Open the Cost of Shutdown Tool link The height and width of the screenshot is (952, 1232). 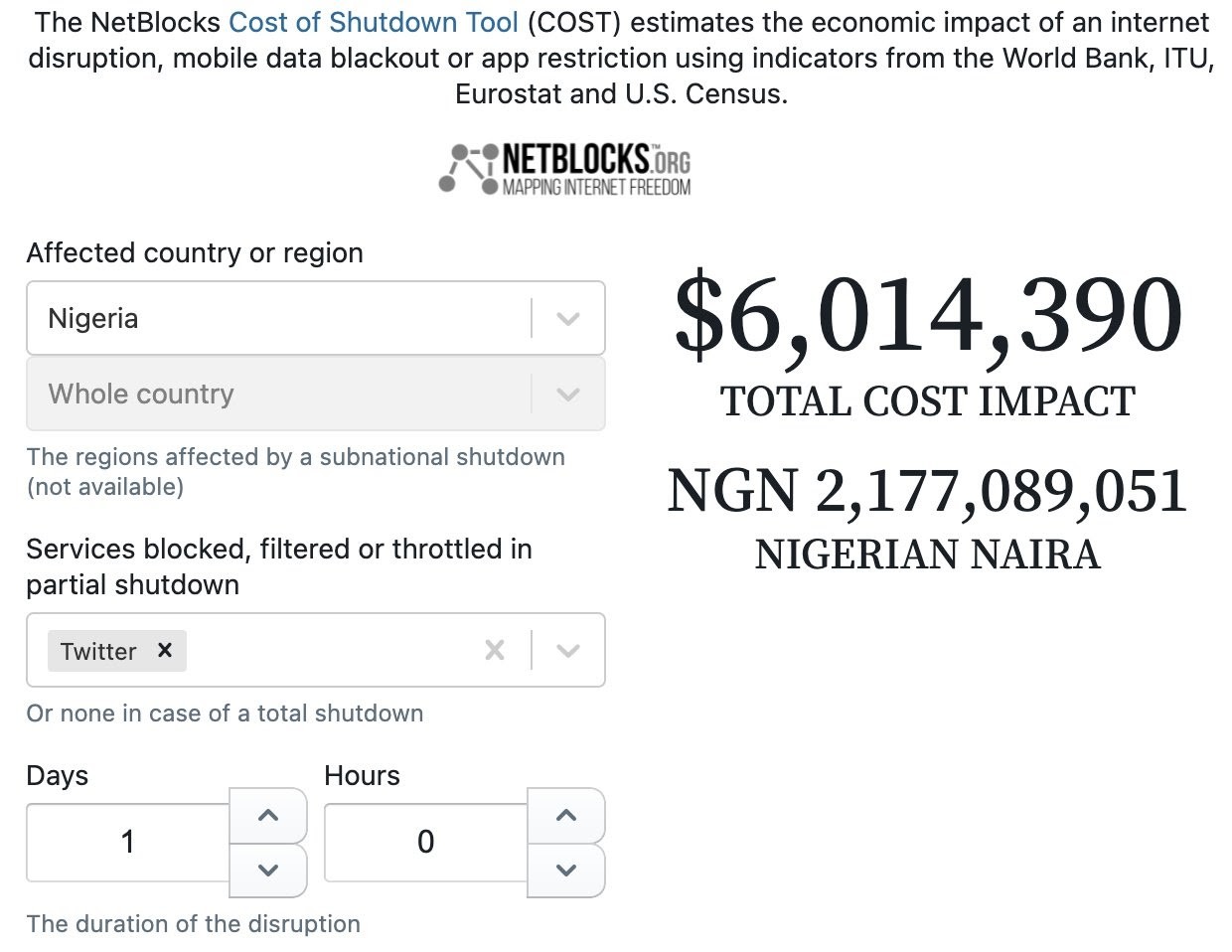point(374,22)
